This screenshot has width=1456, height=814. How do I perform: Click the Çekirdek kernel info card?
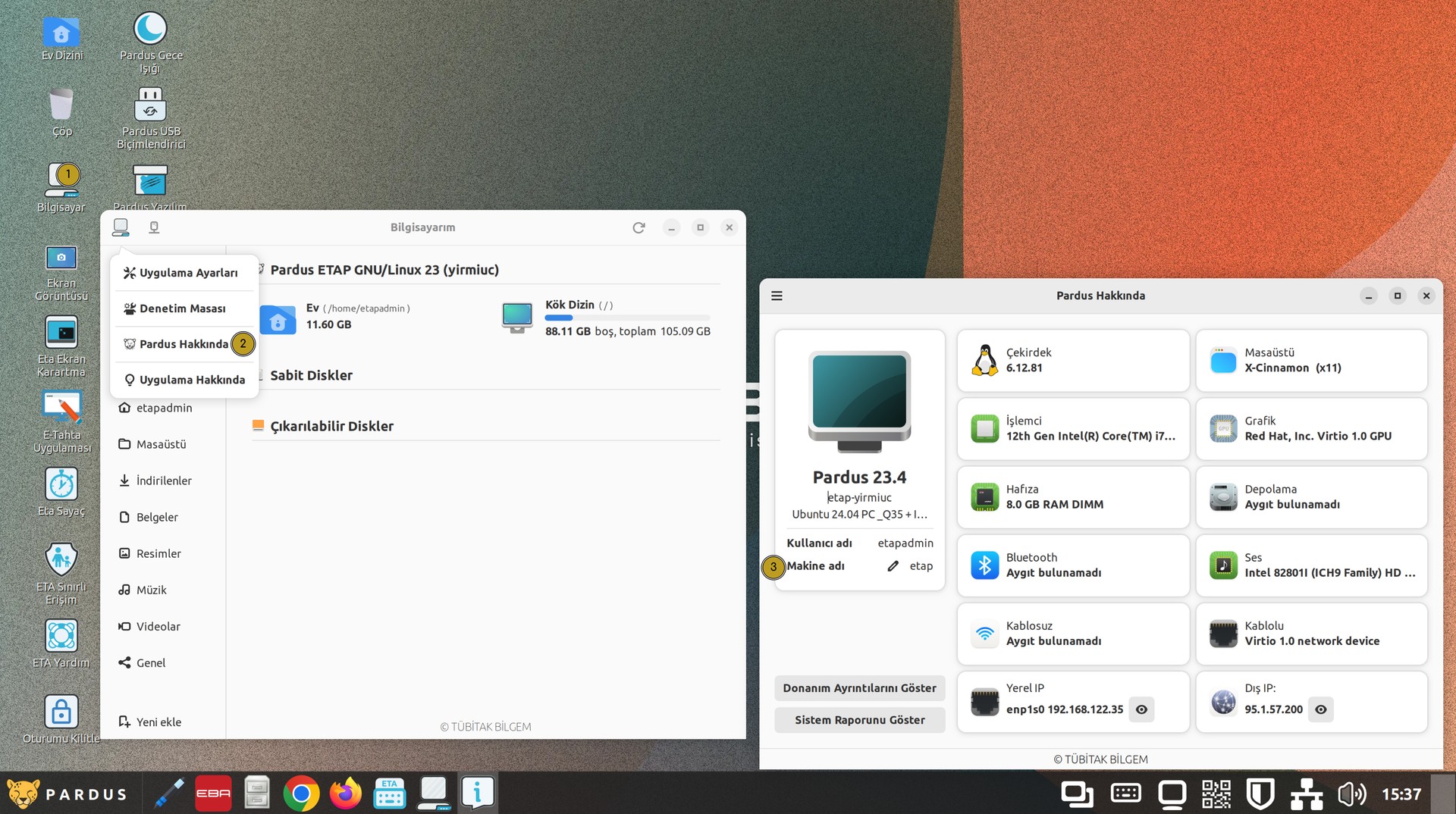tap(1073, 361)
